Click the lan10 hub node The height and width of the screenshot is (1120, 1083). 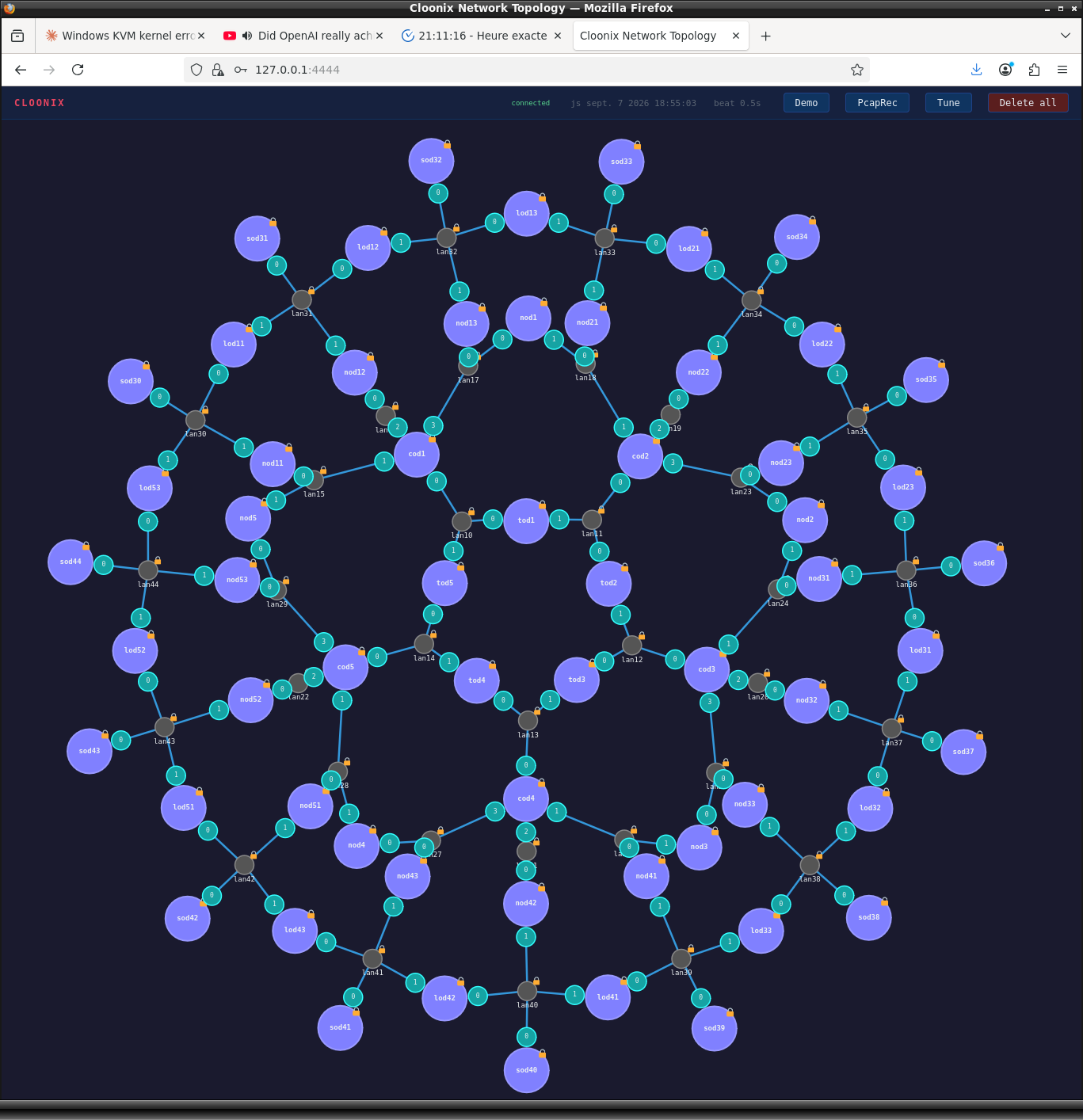click(x=462, y=521)
